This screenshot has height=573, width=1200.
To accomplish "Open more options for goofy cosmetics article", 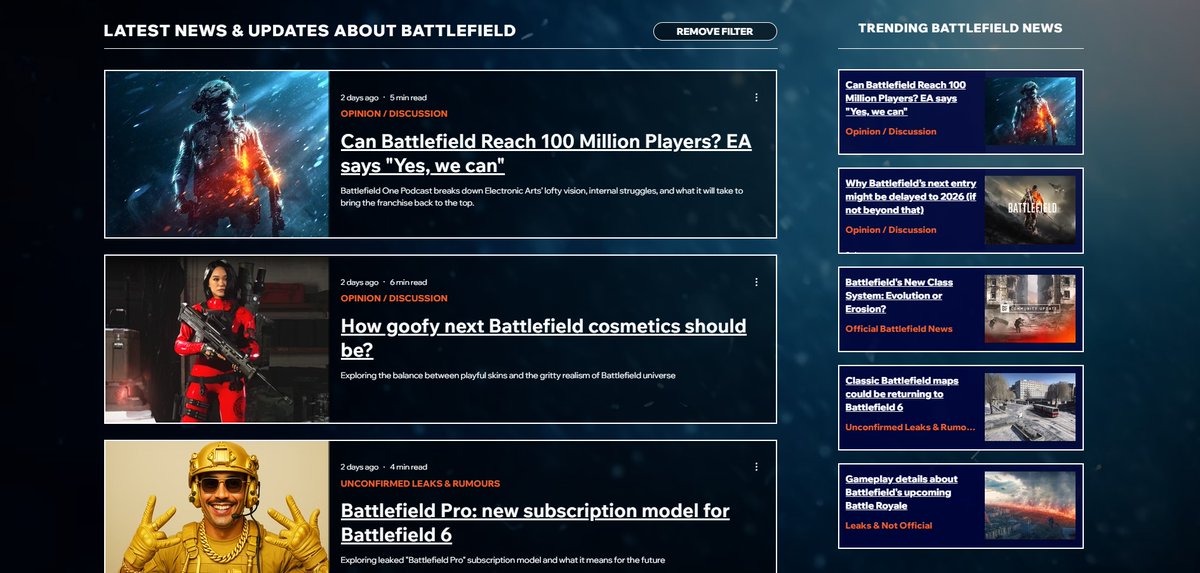I will [756, 282].
